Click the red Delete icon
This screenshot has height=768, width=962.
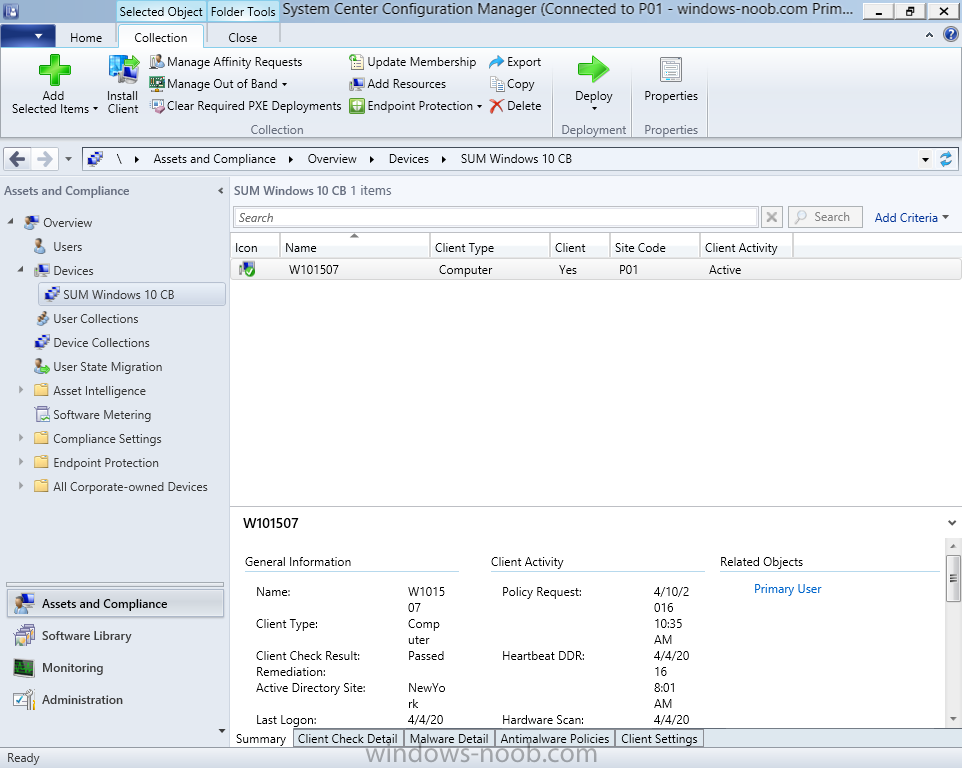tap(496, 106)
